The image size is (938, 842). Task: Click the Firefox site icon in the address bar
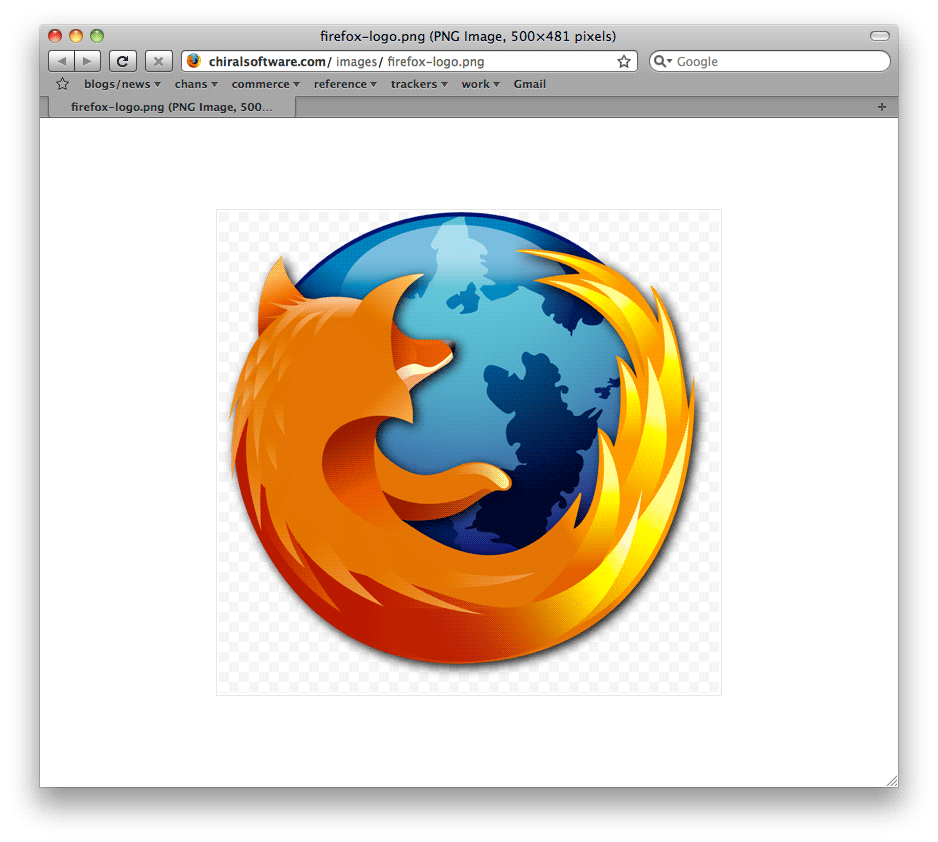click(x=193, y=61)
